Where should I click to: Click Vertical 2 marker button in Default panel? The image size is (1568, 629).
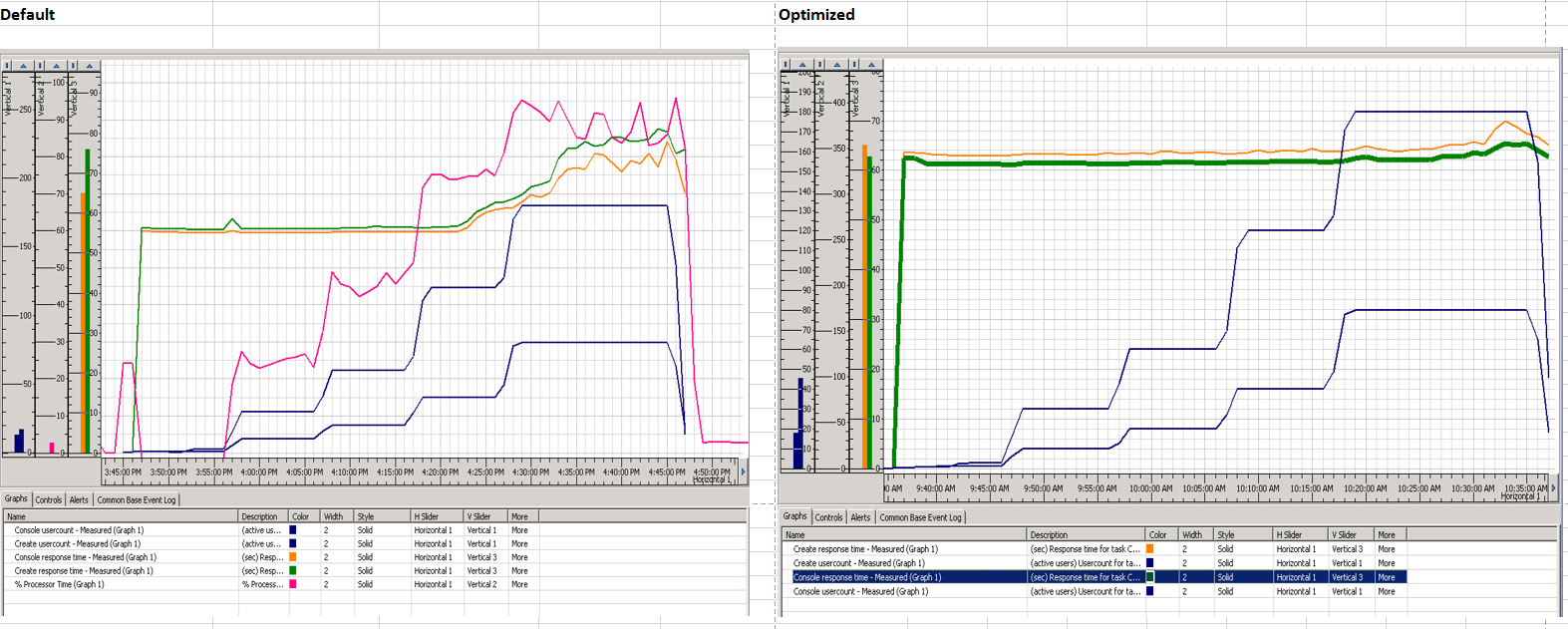click(x=40, y=66)
